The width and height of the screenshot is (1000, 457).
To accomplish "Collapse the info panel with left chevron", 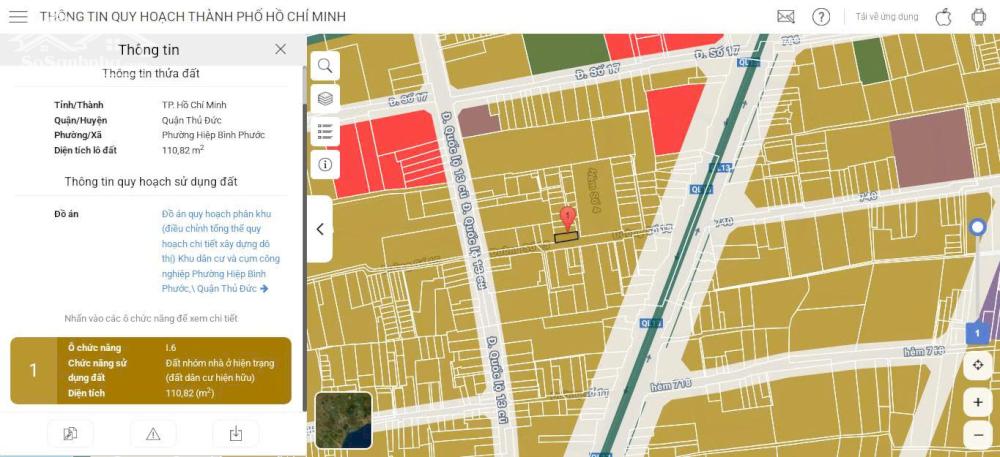I will point(320,229).
